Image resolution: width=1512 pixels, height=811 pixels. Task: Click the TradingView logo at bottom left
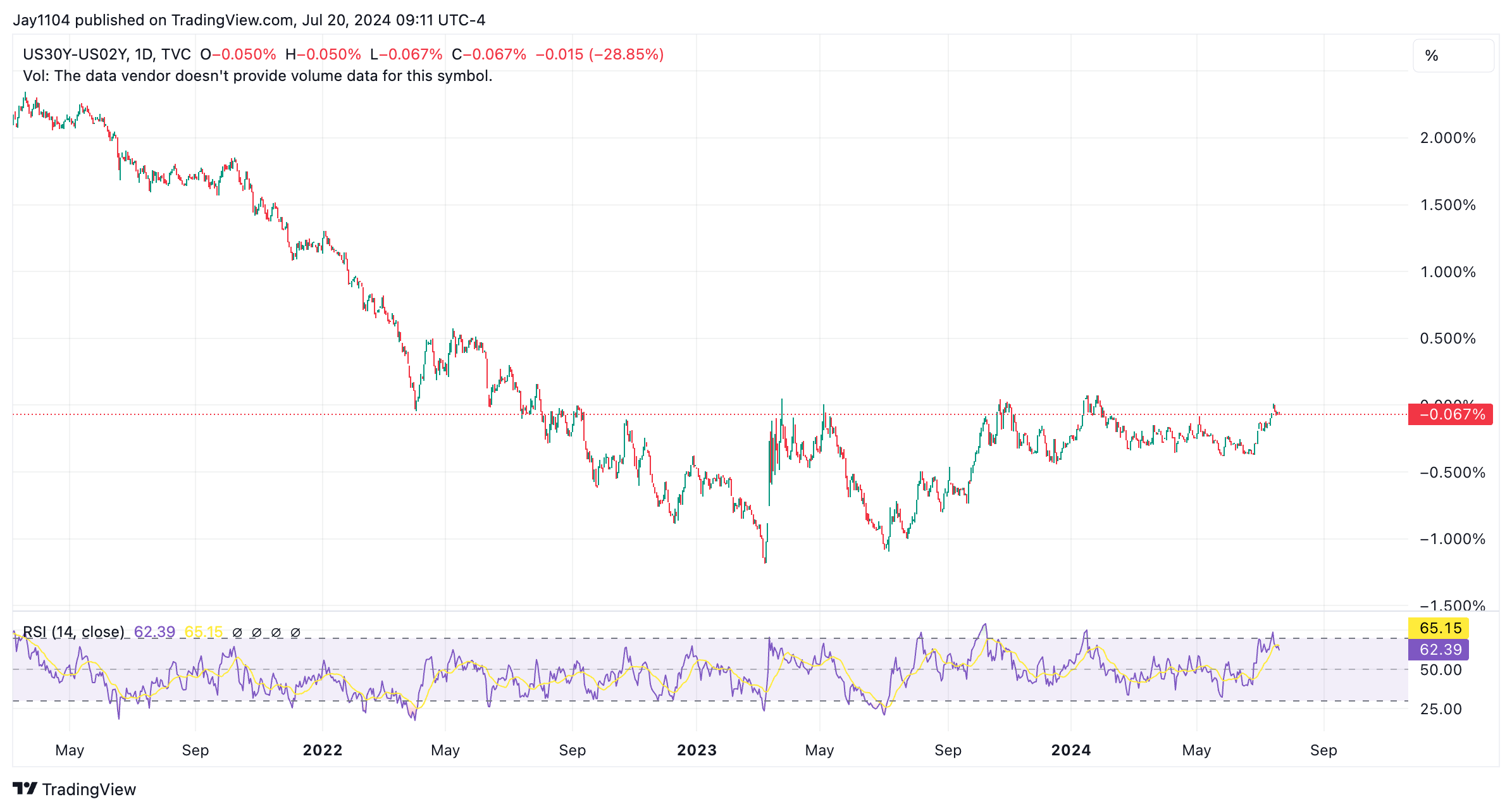(25, 789)
